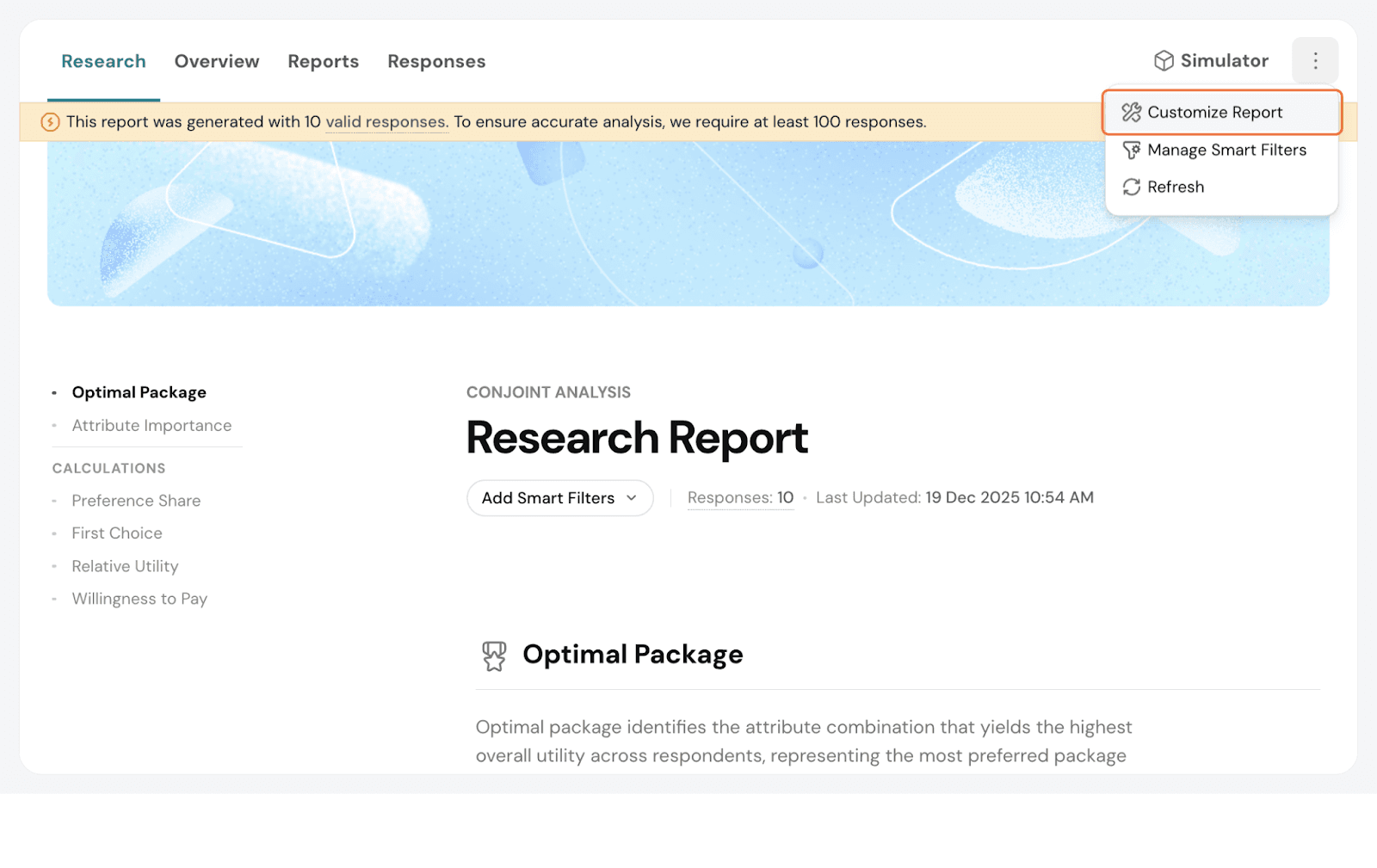
Task: Choose Refresh from the options menu
Action: coord(1176,188)
